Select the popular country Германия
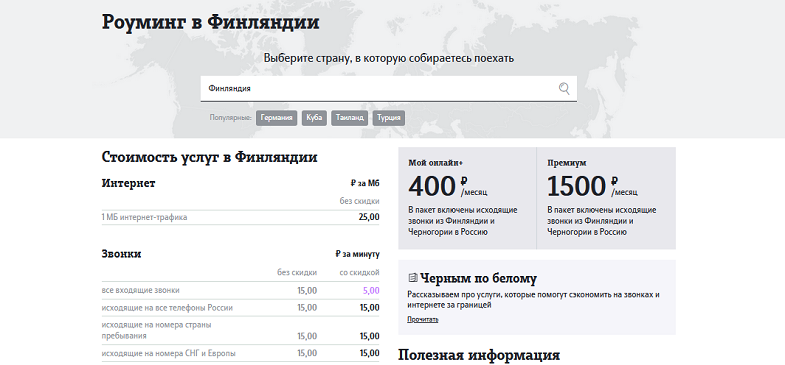 (x=276, y=118)
